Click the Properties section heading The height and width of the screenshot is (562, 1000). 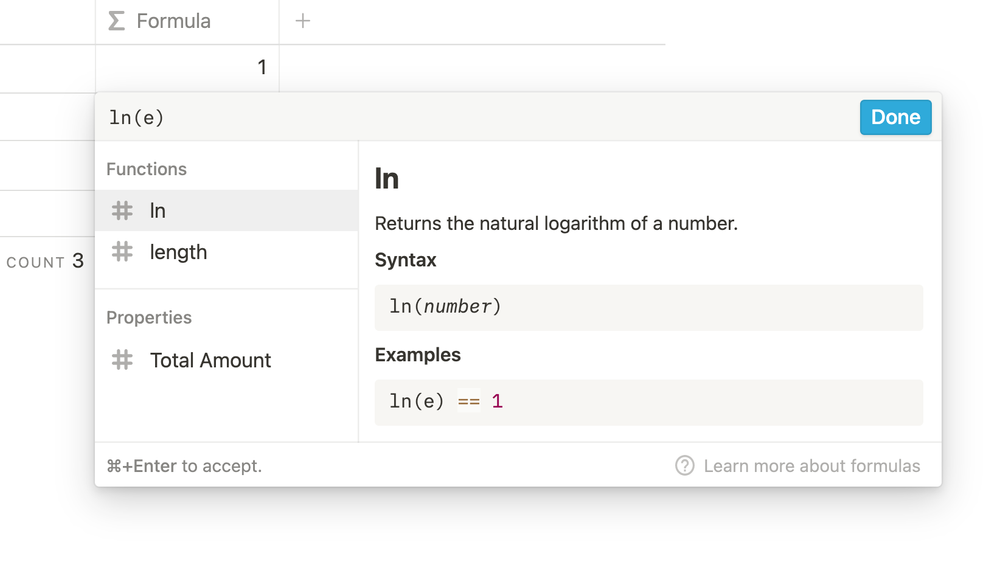(149, 317)
